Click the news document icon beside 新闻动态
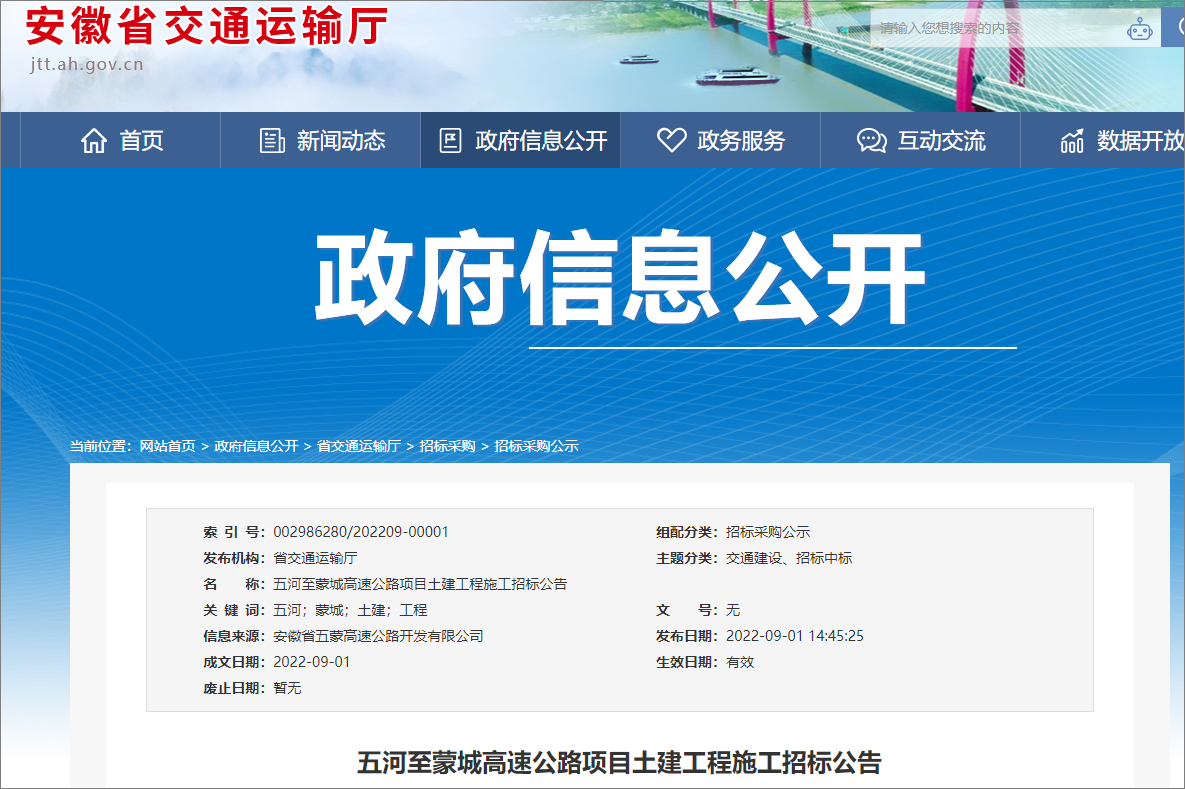This screenshot has width=1185, height=789. click(x=272, y=141)
